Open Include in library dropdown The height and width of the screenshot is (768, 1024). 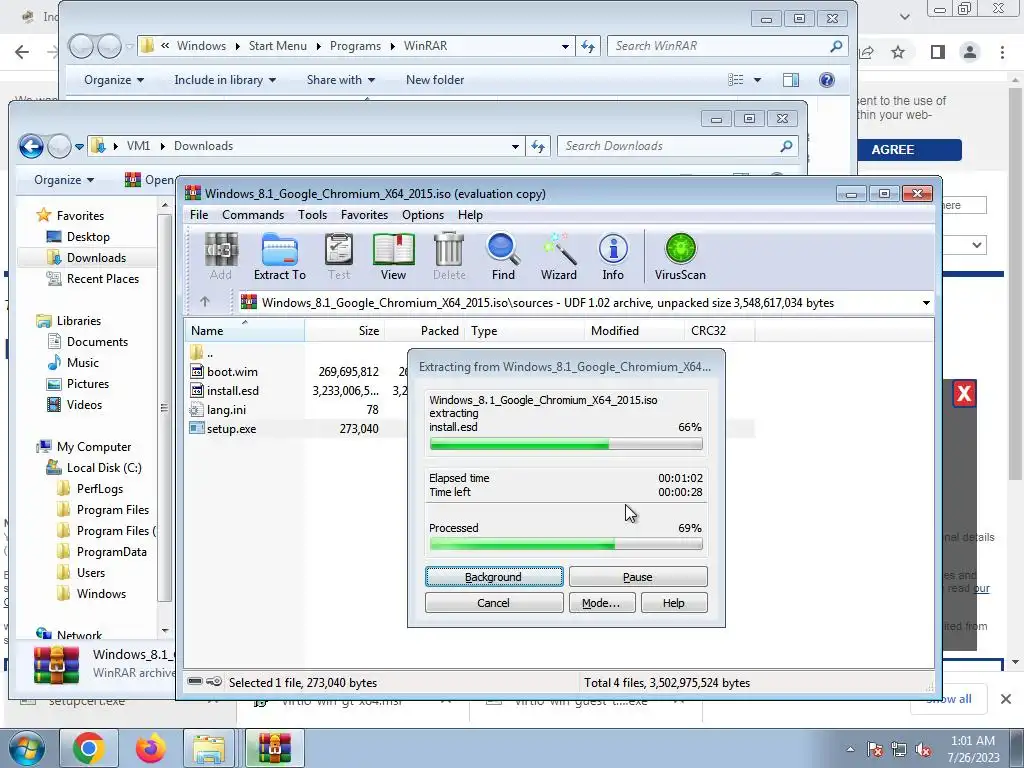225,80
